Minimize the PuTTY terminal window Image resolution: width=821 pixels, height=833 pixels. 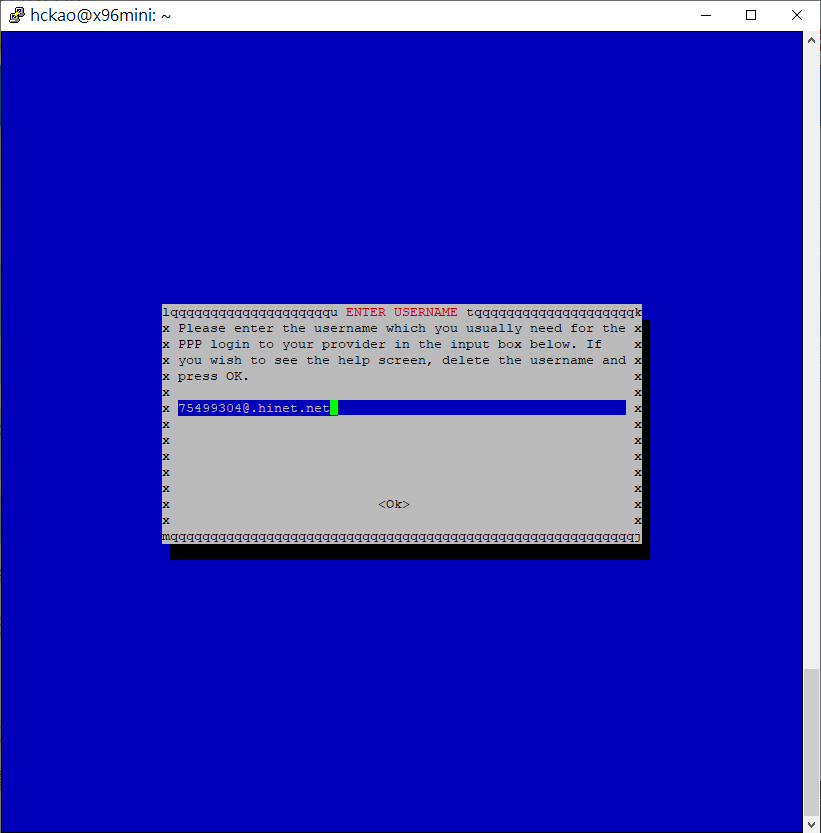pyautogui.click(x=704, y=15)
